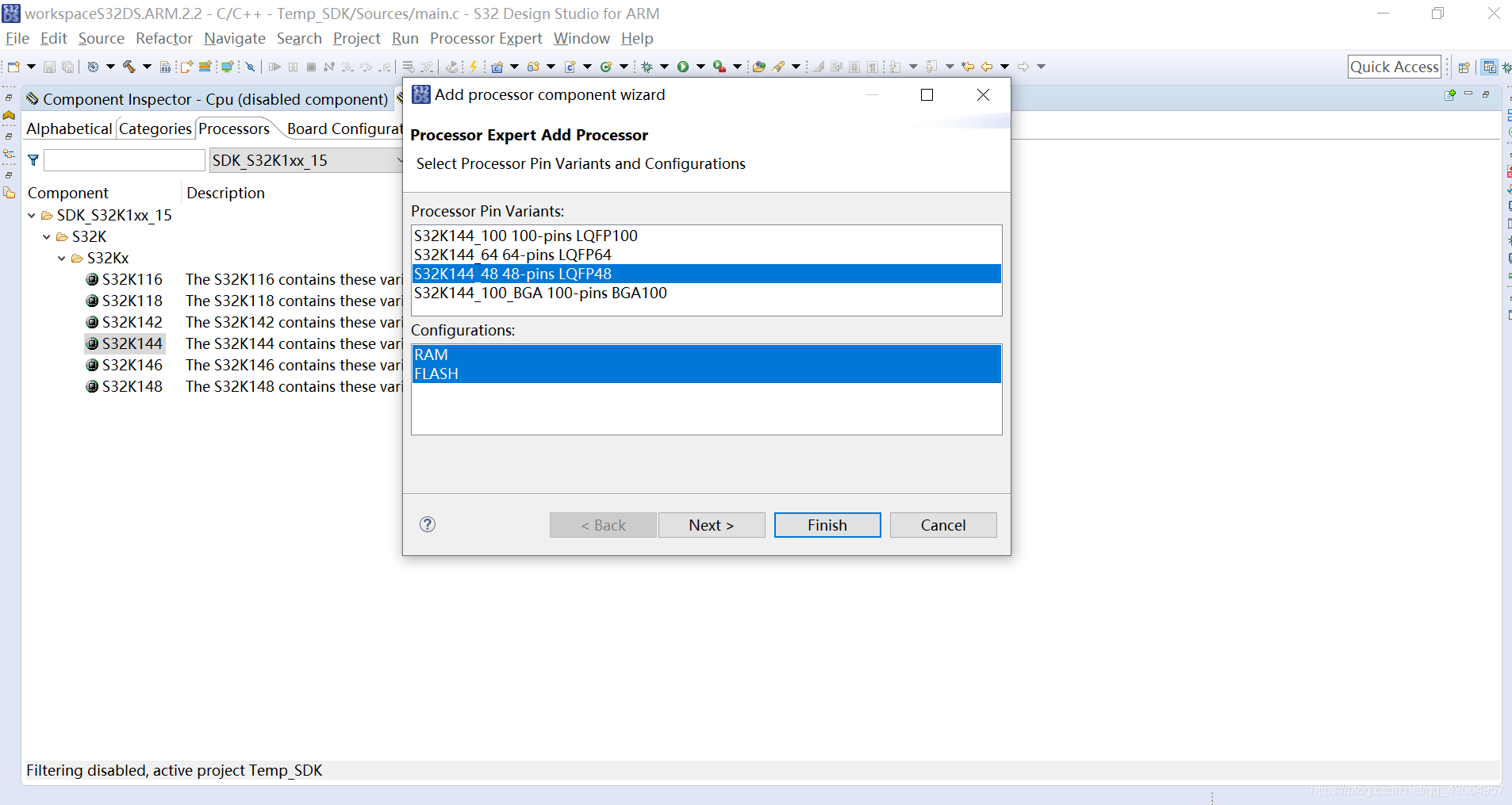Click the Search flashlight icon

(x=779, y=67)
